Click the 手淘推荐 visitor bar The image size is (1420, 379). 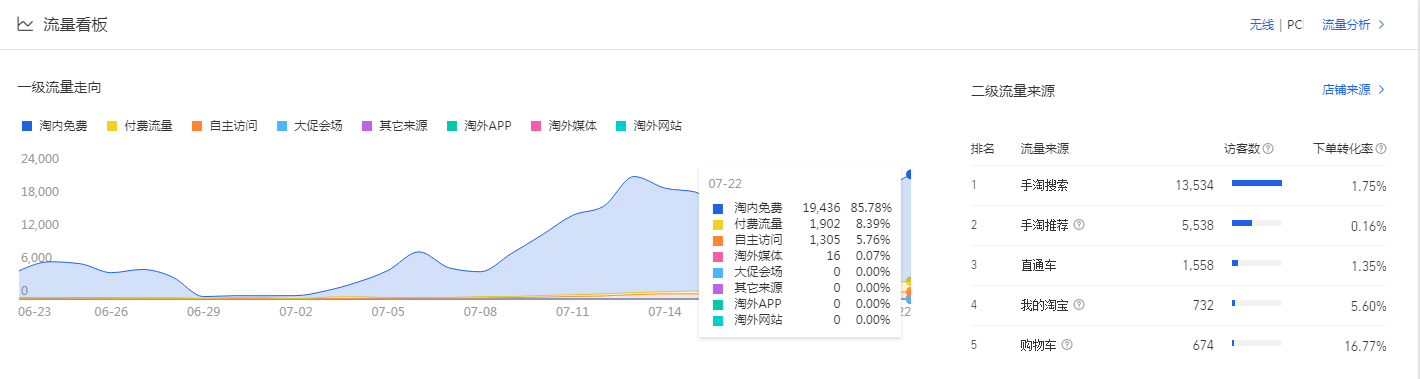(1257, 223)
